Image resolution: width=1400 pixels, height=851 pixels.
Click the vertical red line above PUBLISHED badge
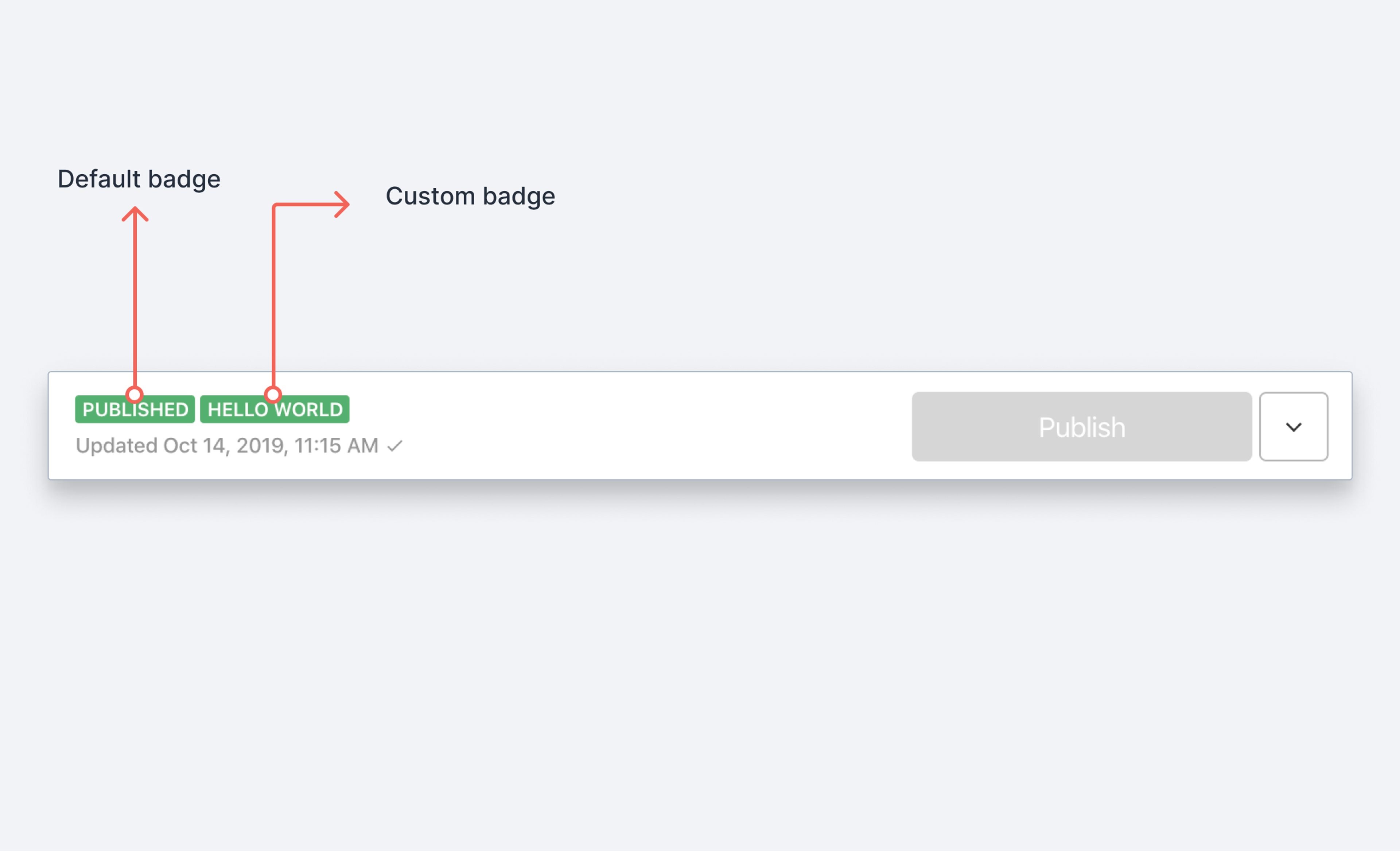(135, 301)
